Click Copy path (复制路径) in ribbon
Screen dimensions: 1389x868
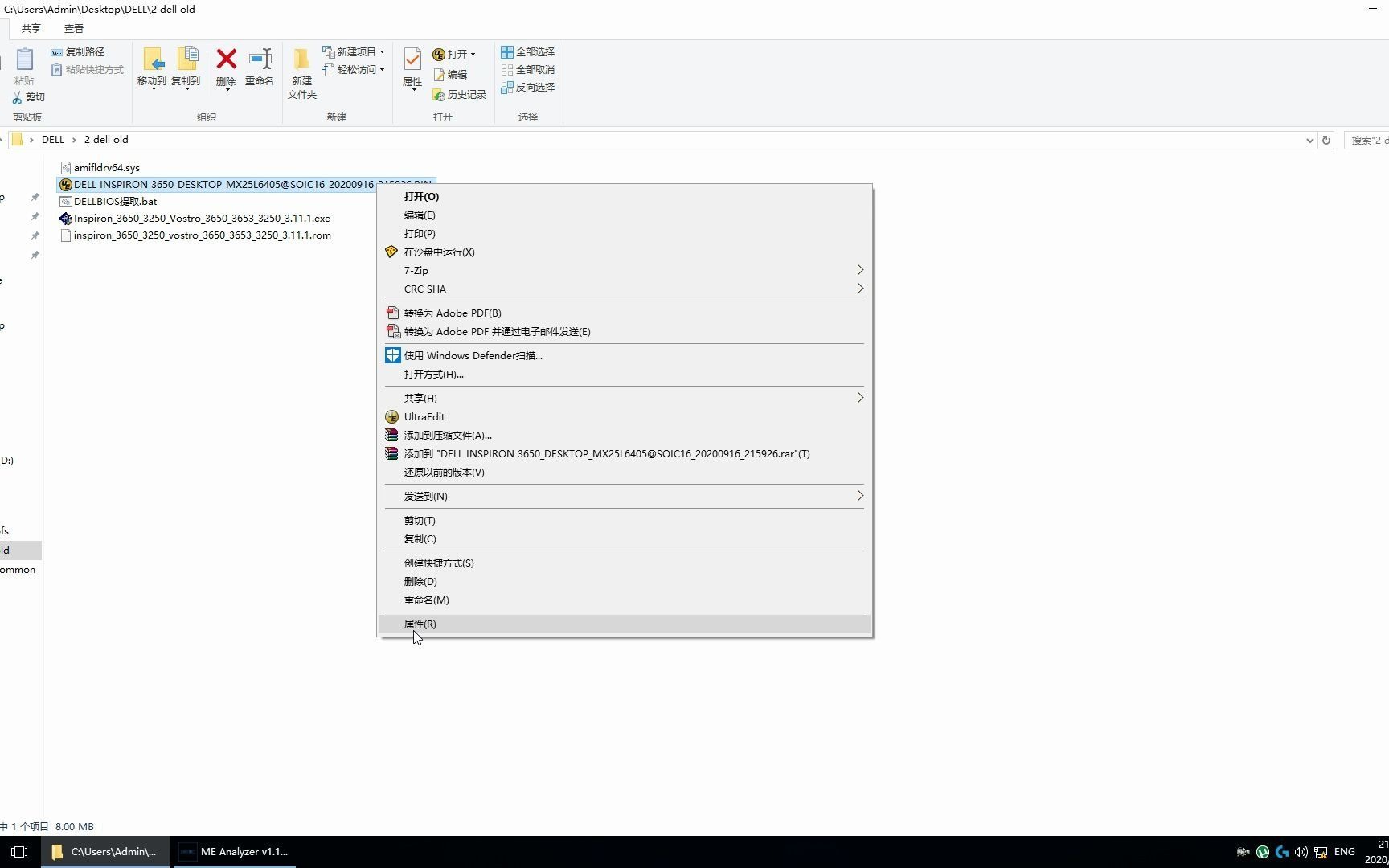pyautogui.click(x=78, y=52)
